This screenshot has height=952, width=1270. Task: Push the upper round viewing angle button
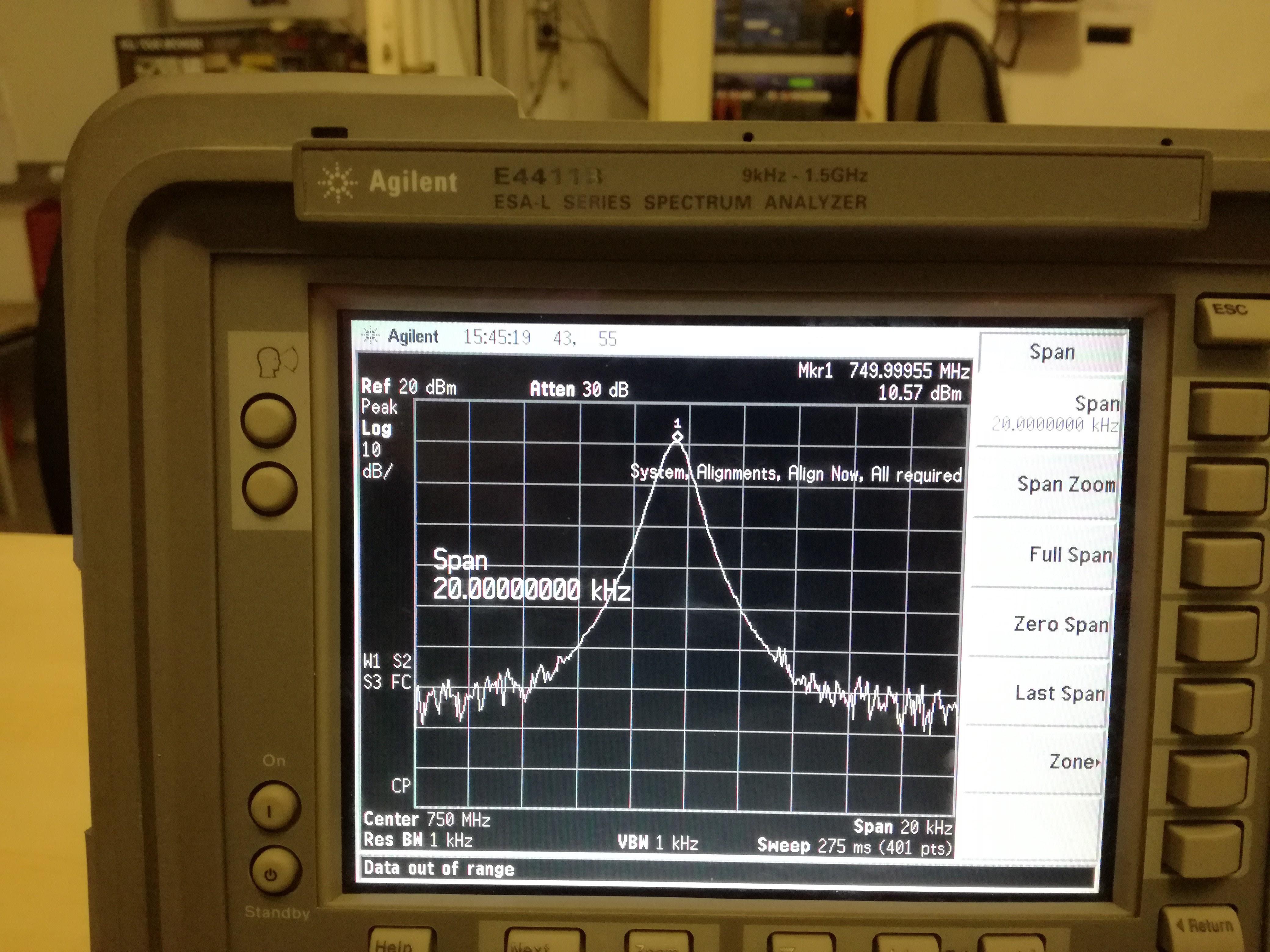pyautogui.click(x=268, y=420)
